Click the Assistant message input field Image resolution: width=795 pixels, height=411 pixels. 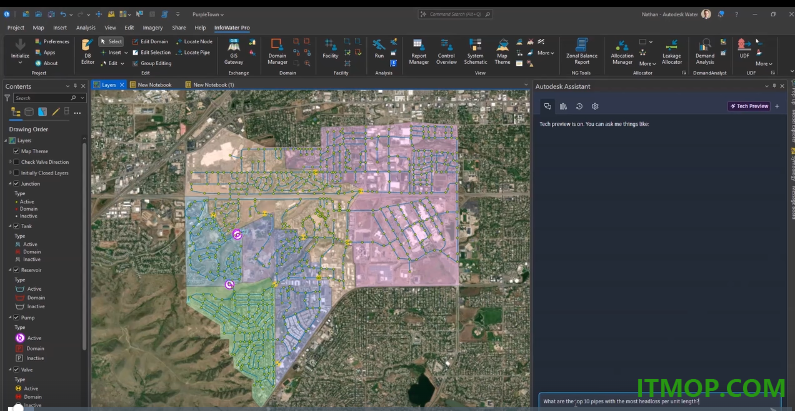(x=659, y=401)
